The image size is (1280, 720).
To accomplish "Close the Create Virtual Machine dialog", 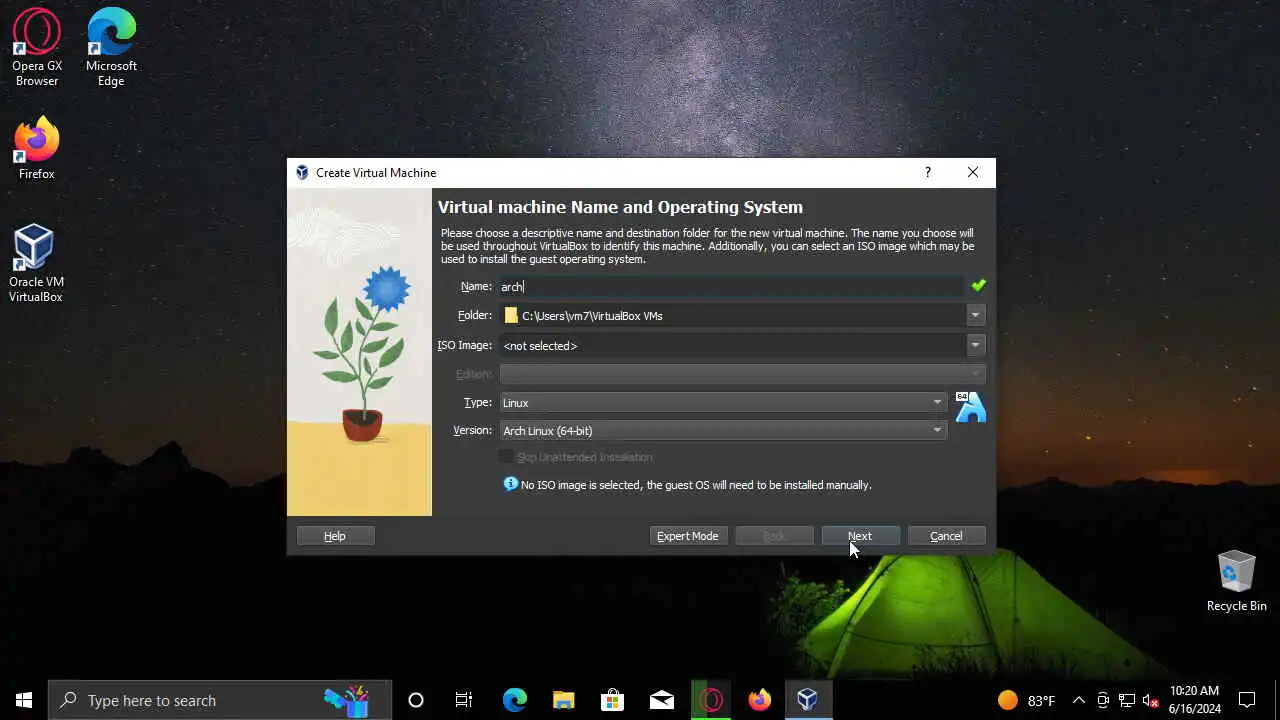I will [973, 172].
